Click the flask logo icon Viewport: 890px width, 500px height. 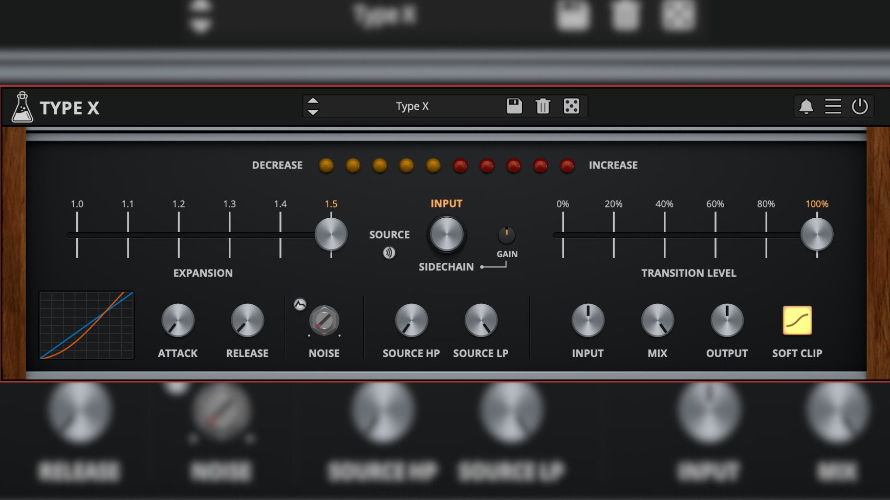tap(22, 107)
